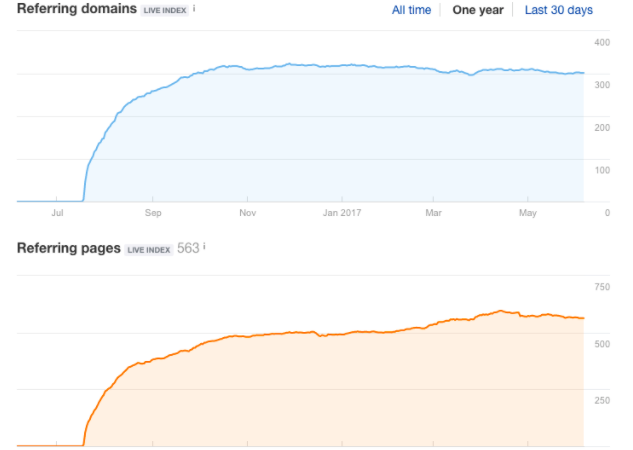Click Live Index badge for Referring domains
The image size is (633, 450).
(x=165, y=10)
